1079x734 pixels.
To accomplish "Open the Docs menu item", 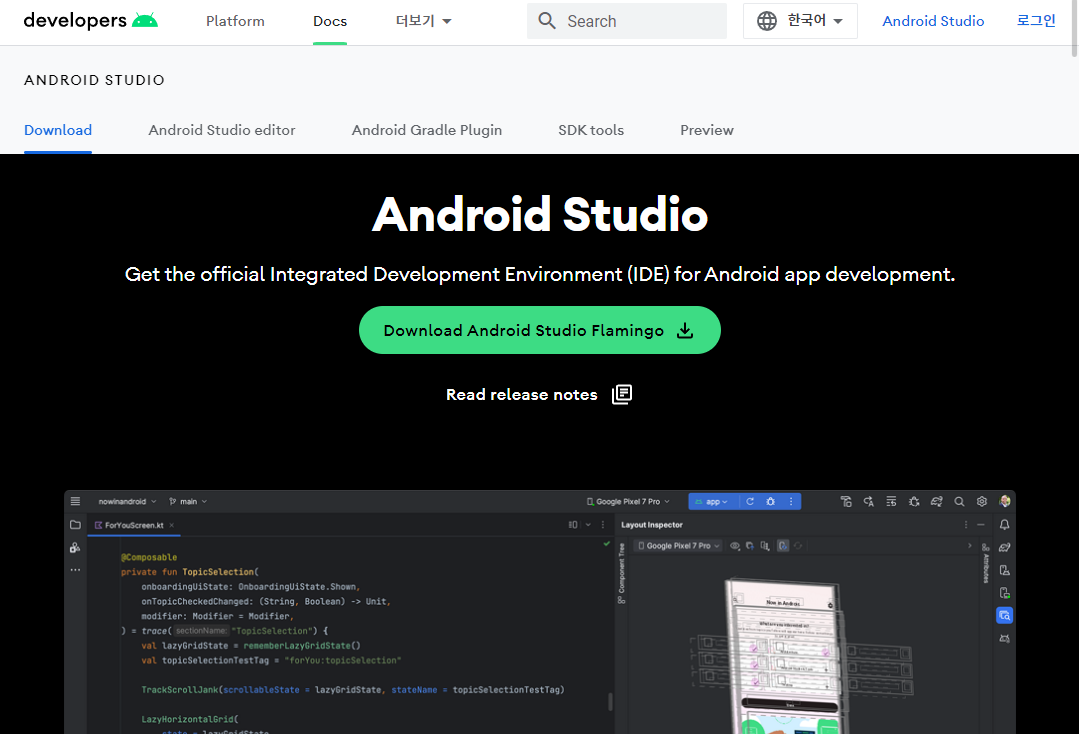I will click(x=330, y=21).
